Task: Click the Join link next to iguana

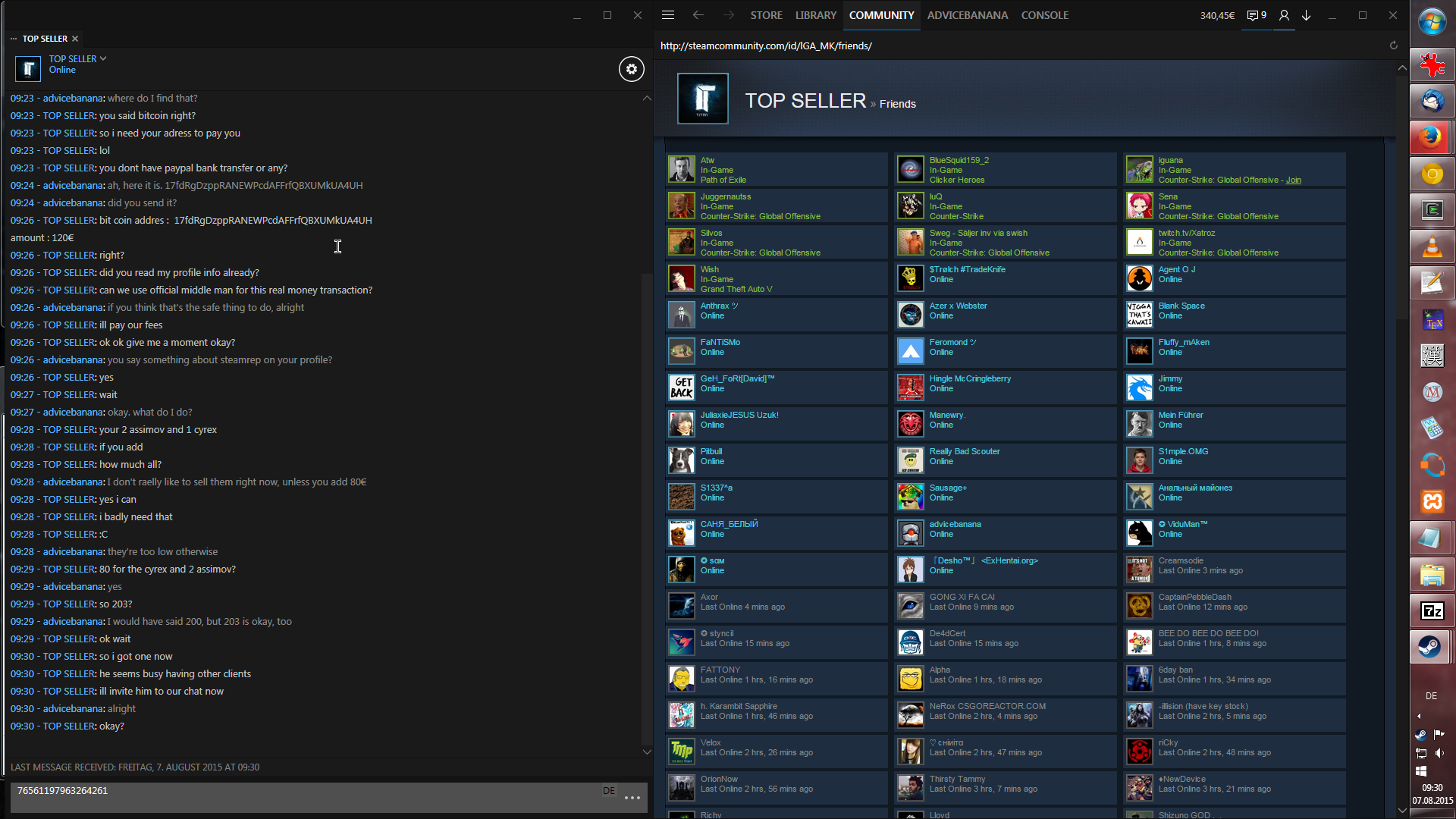Action: pyautogui.click(x=1293, y=180)
